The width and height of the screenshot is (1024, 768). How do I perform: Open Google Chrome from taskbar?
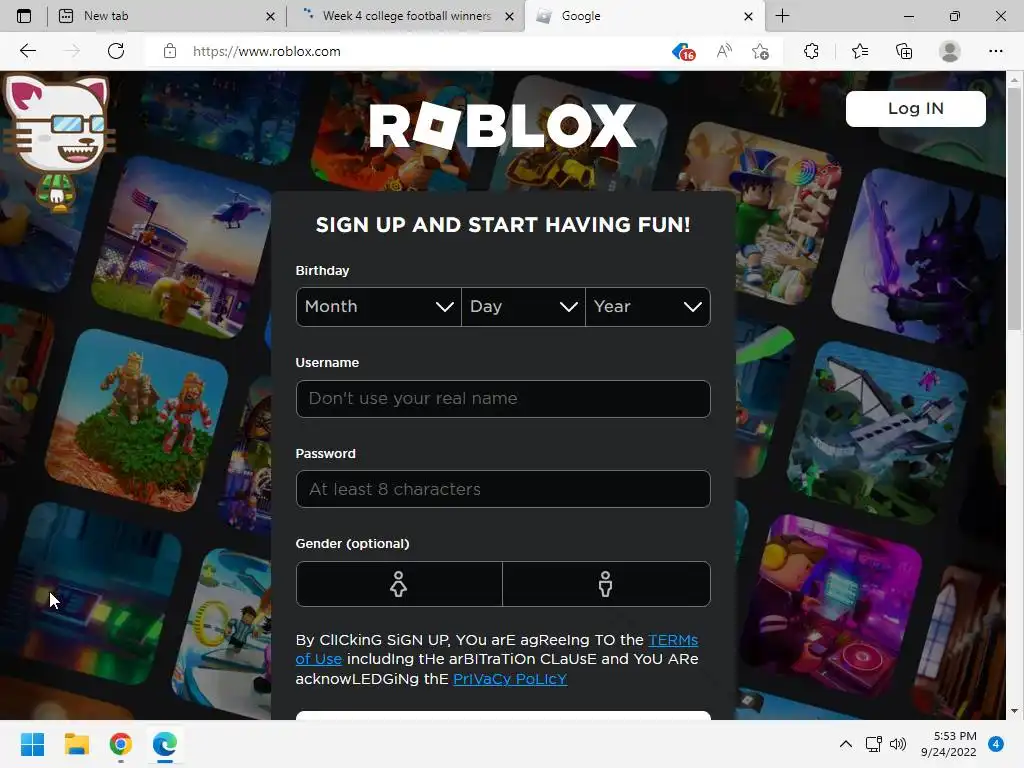pyautogui.click(x=121, y=744)
